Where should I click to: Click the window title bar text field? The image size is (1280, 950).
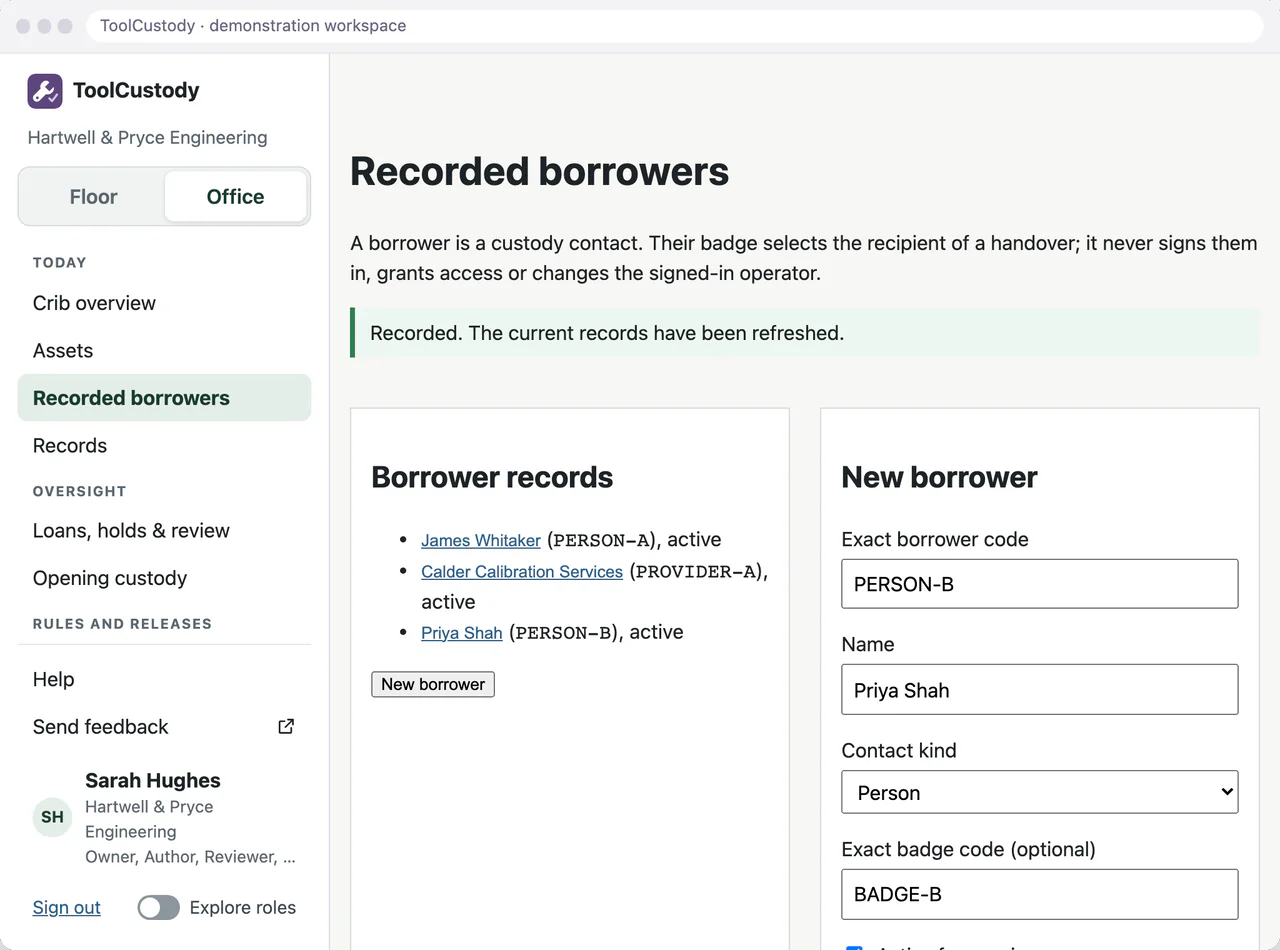click(x=675, y=26)
